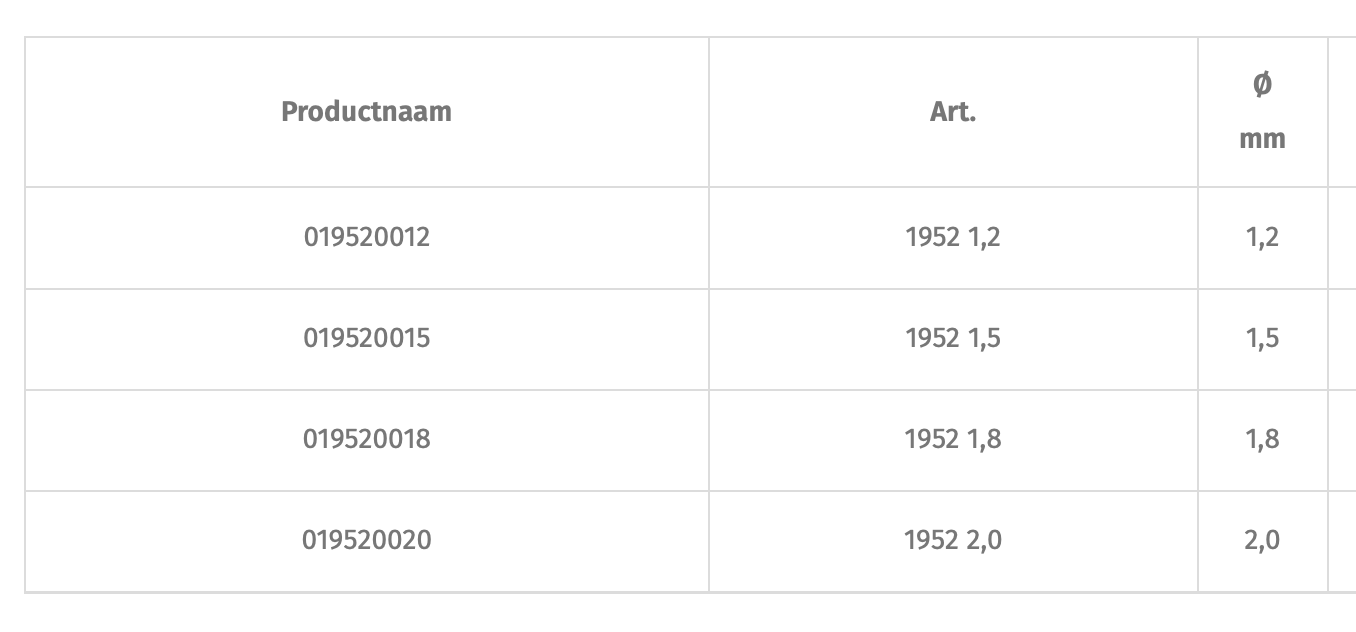Viewport: 1356px width, 632px height.
Task: Click the 2,0 diameter value
Action: [x=1262, y=541]
